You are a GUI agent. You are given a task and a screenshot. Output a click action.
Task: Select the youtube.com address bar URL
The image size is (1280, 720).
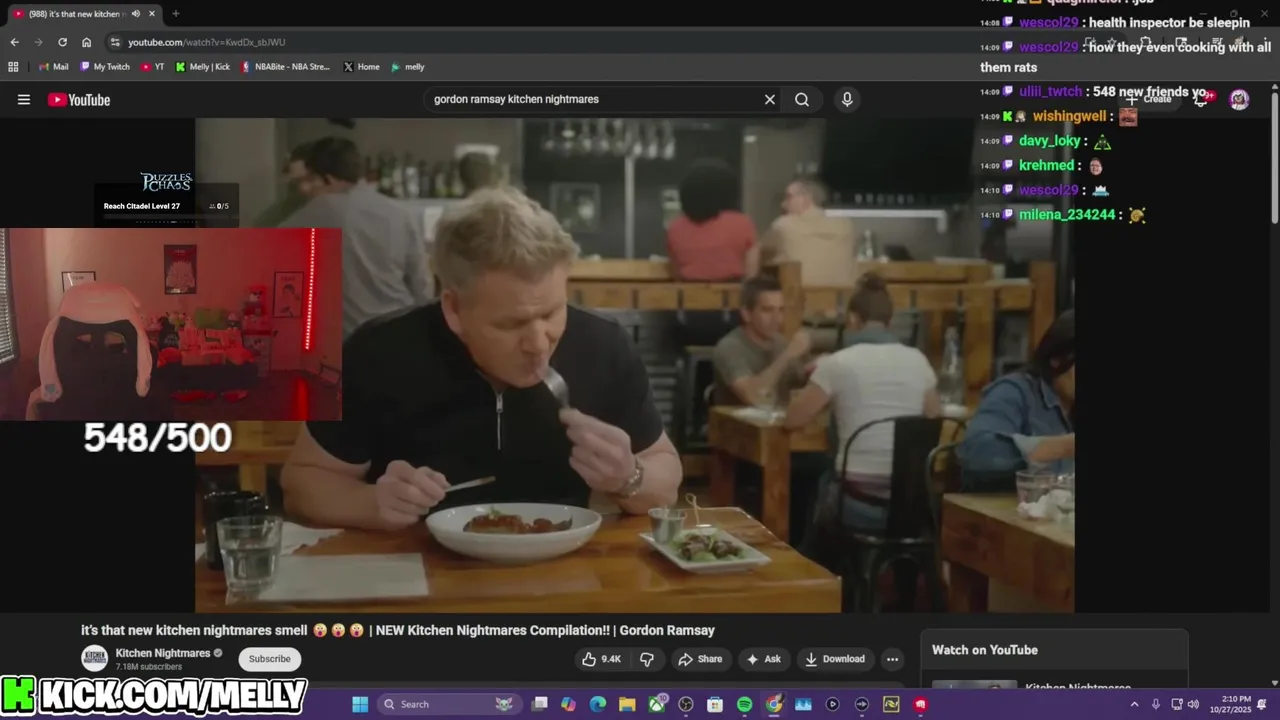coord(207,42)
